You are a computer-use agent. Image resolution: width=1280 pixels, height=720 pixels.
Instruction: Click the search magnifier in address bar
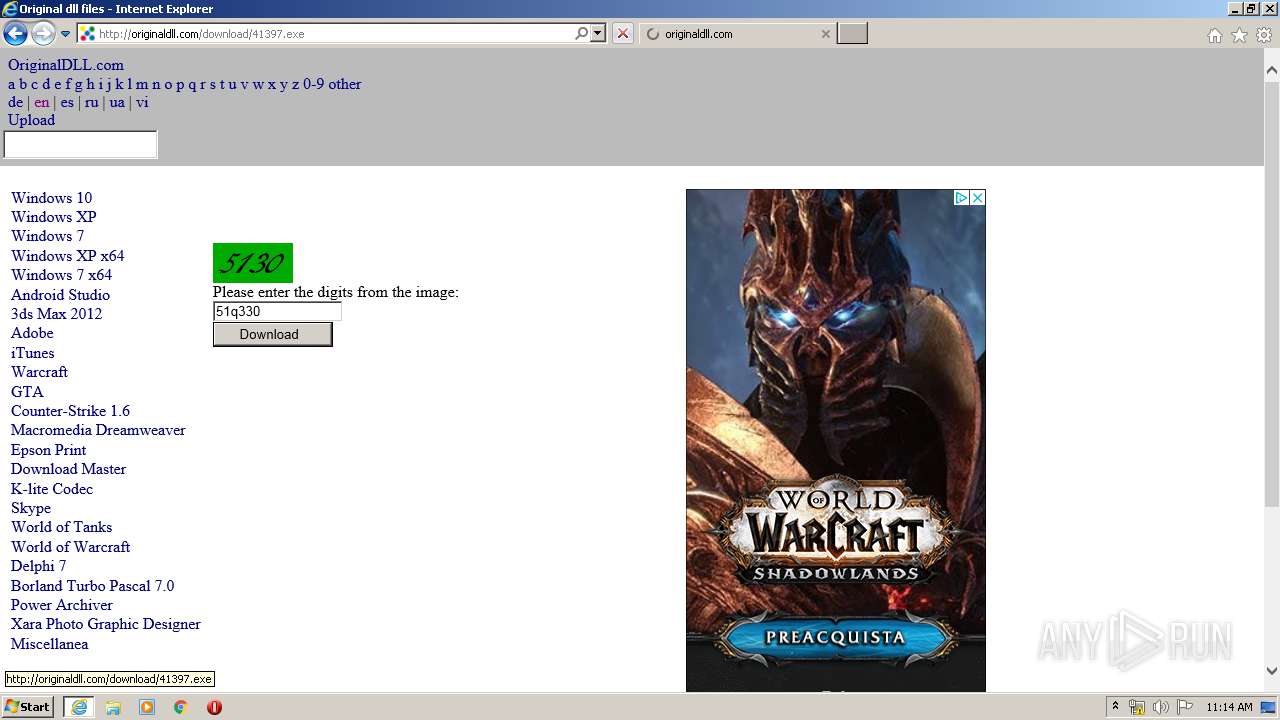[x=581, y=33]
